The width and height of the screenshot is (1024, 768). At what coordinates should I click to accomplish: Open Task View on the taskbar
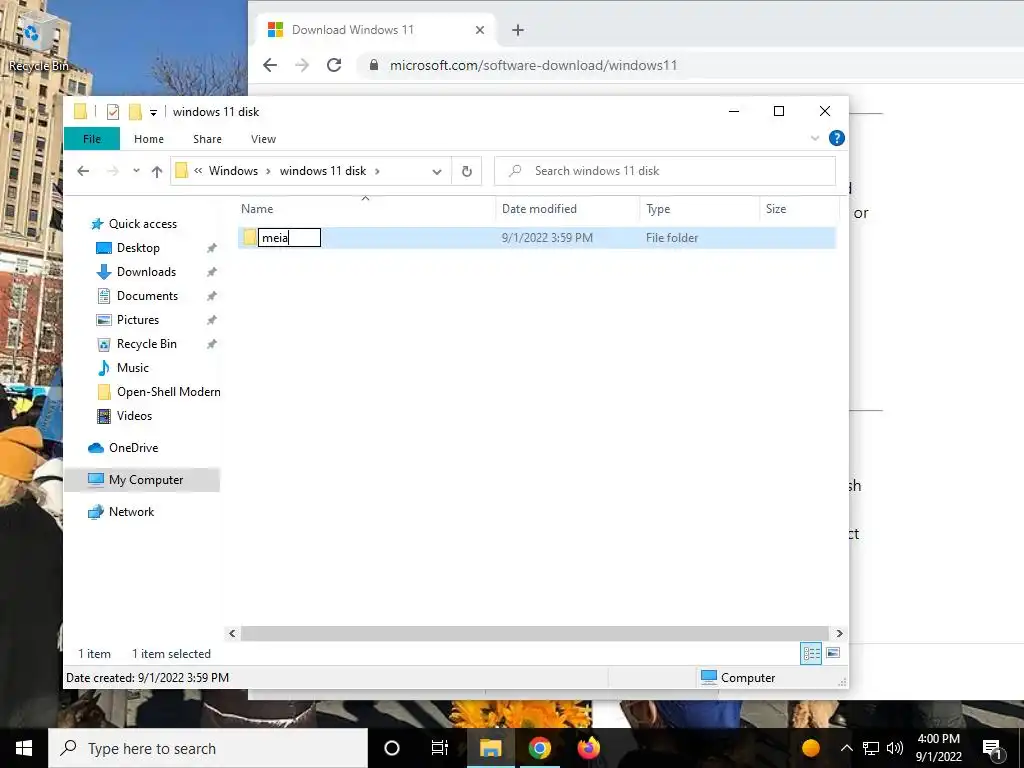(440, 748)
